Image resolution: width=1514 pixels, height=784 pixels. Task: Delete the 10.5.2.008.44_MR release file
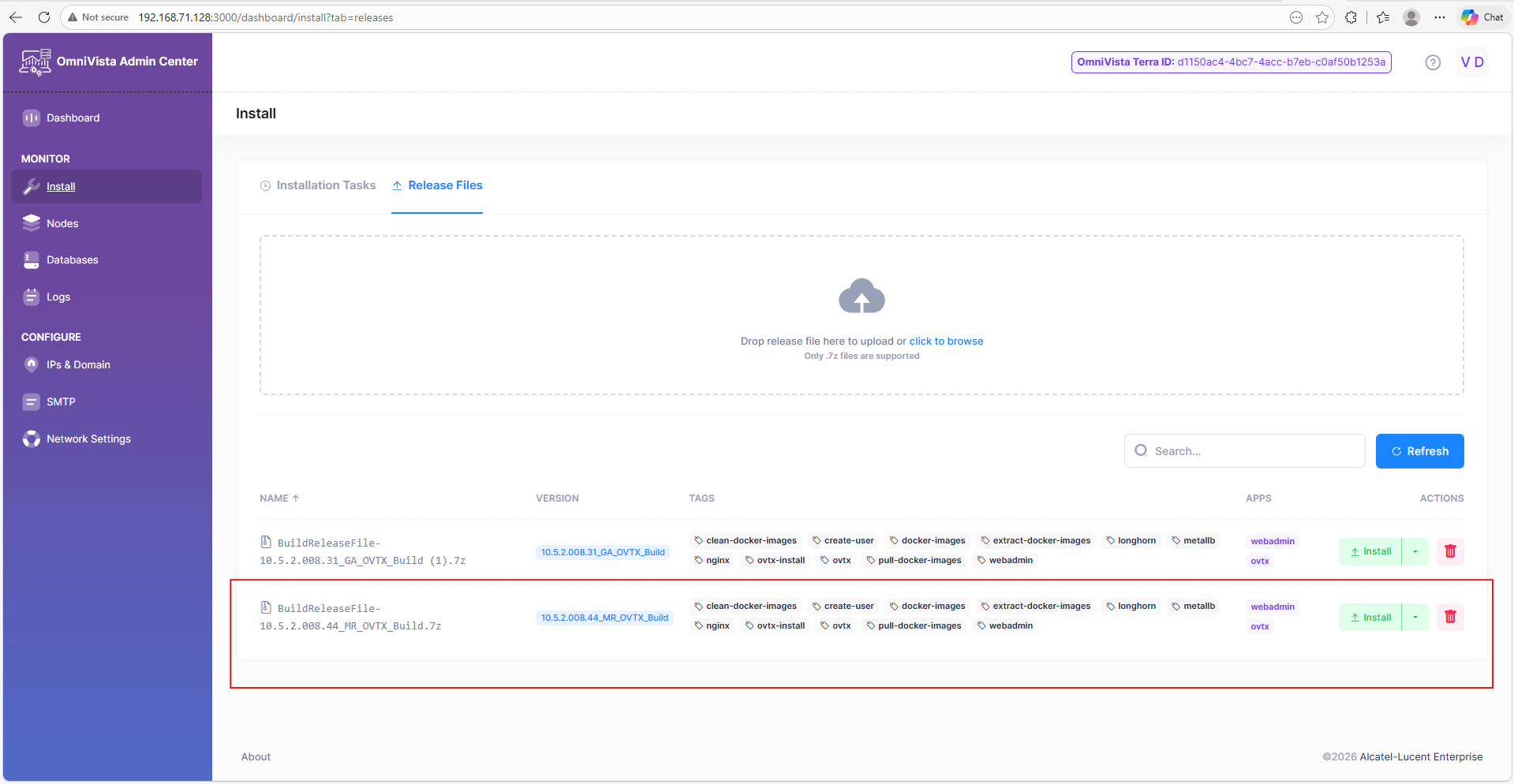[x=1450, y=617]
